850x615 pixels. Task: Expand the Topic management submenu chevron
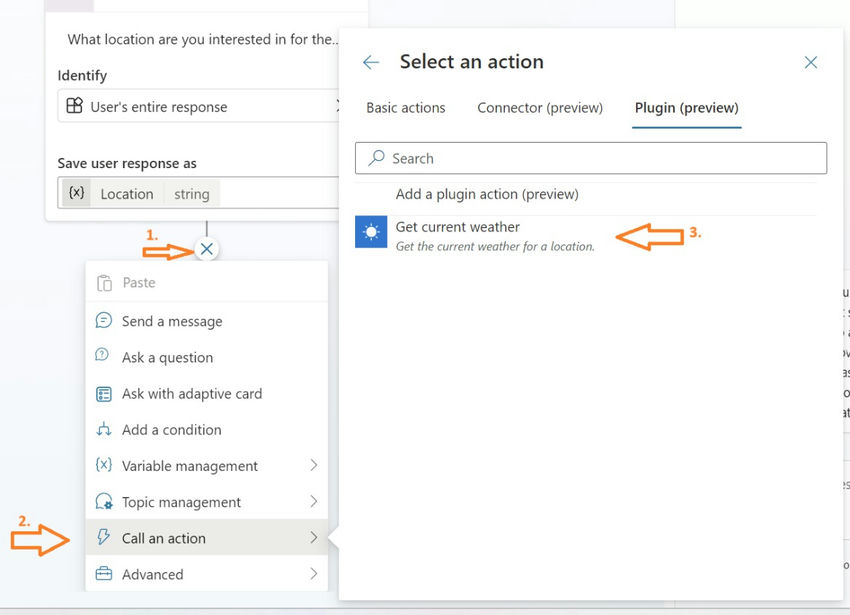click(x=313, y=502)
